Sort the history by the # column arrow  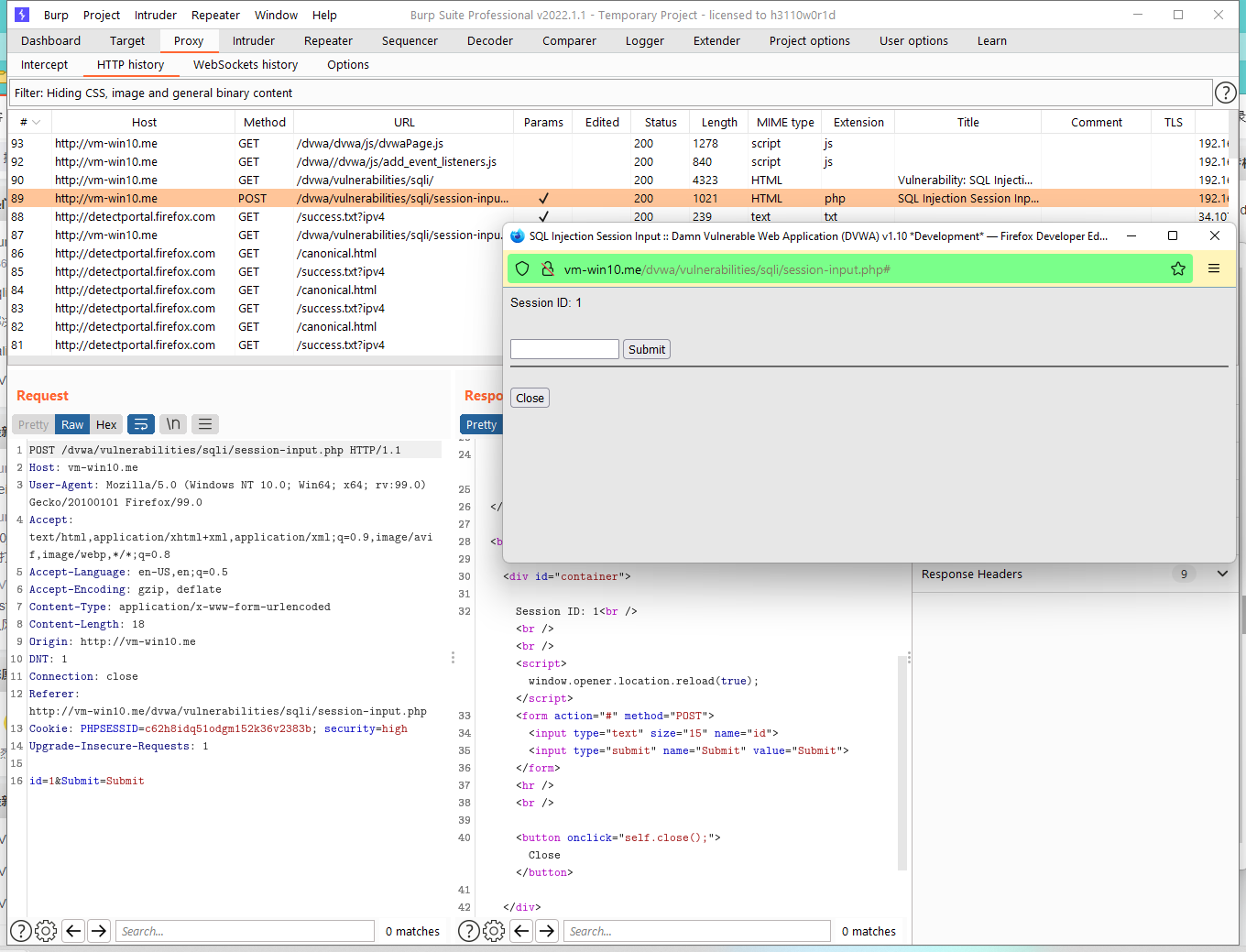click(x=36, y=122)
